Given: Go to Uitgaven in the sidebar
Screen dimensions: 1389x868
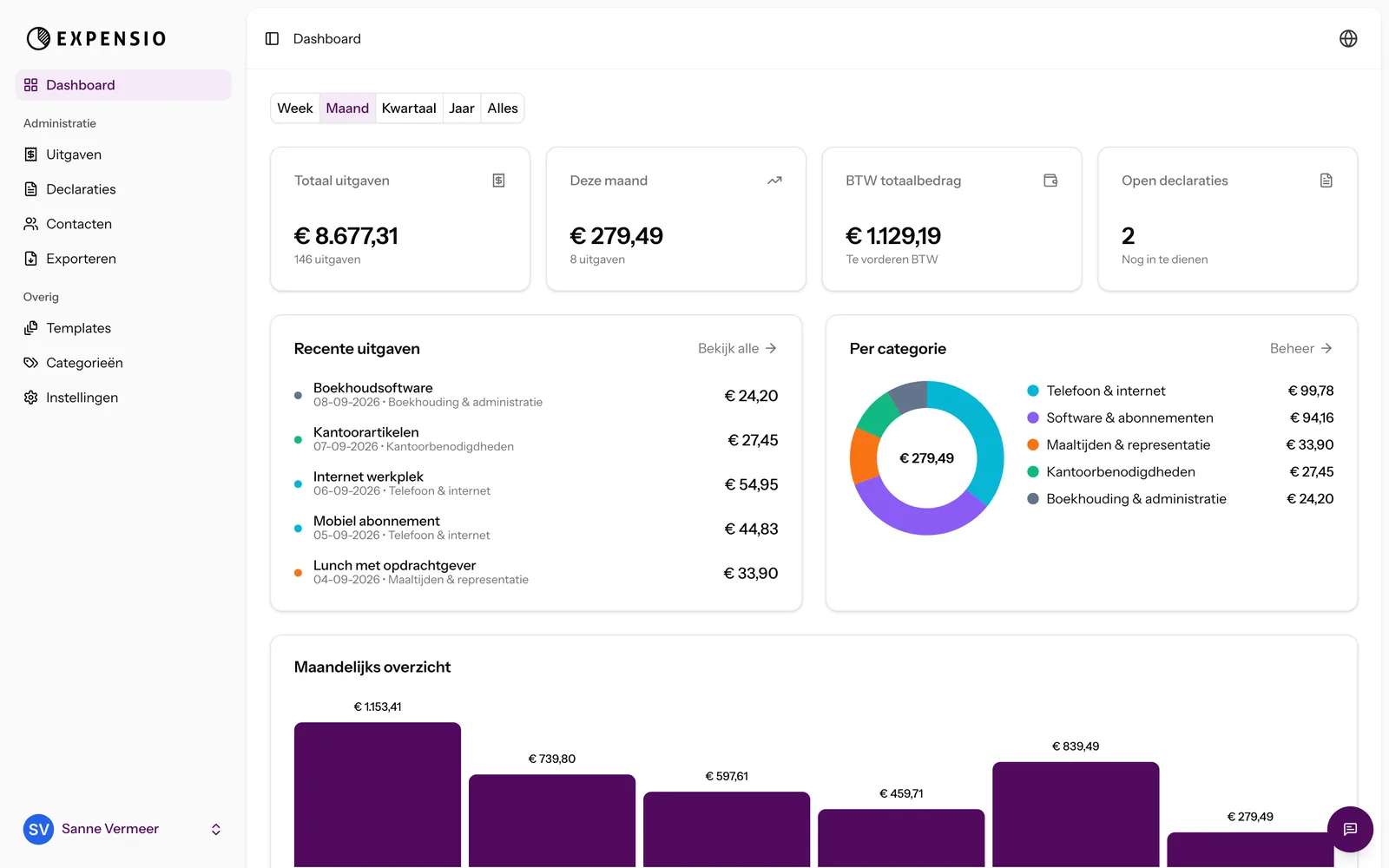Looking at the screenshot, I should point(123,155).
